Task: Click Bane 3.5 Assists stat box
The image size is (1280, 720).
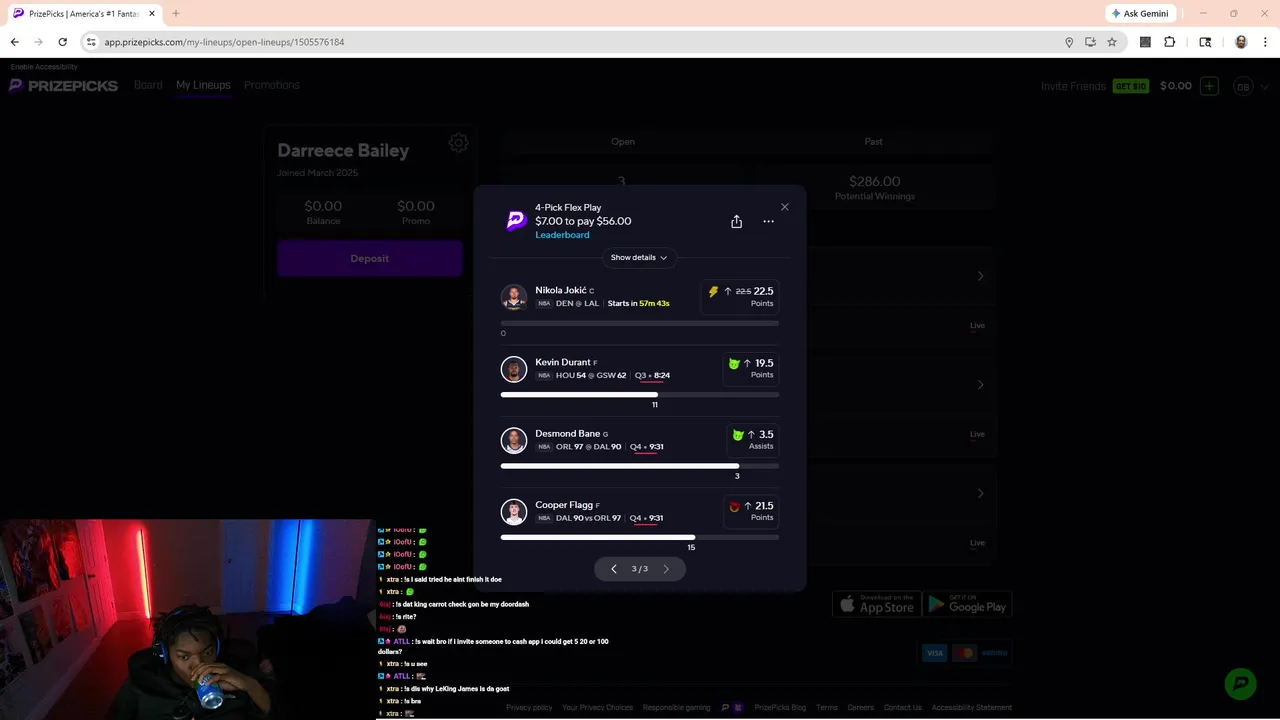Action: pos(753,440)
